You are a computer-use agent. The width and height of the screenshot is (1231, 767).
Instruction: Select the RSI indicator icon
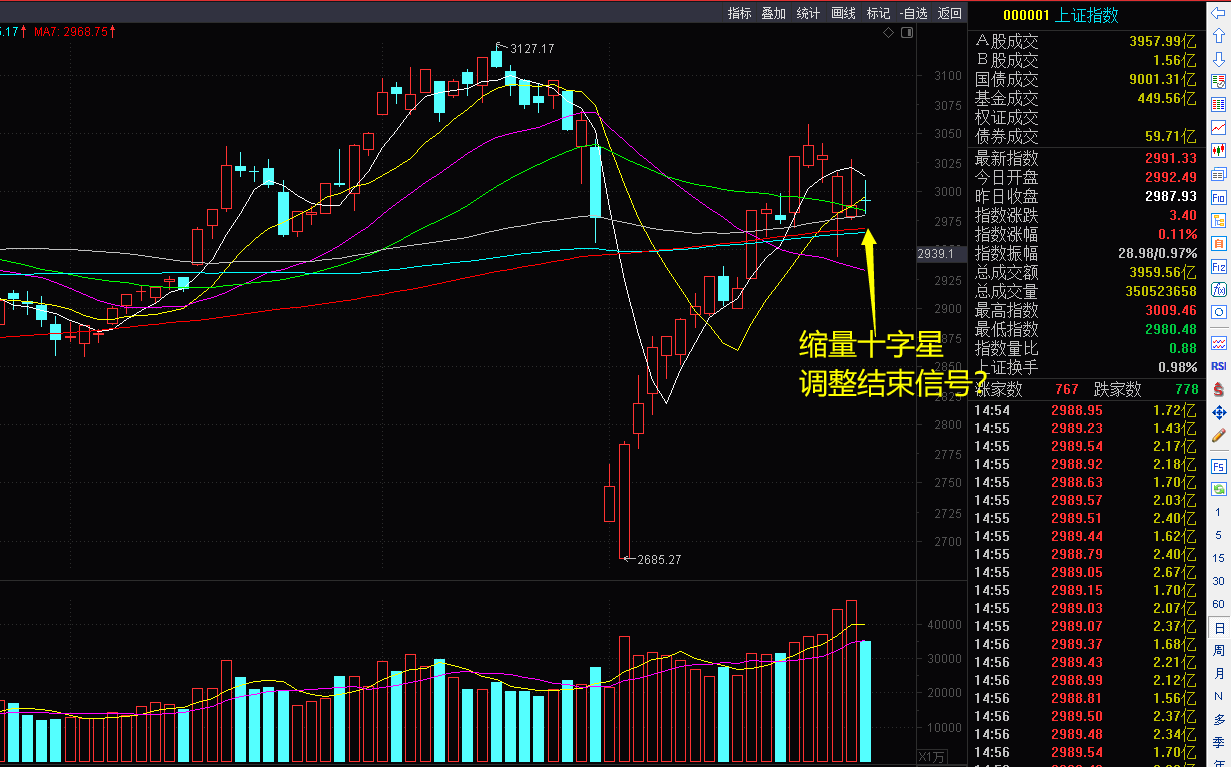point(1218,366)
